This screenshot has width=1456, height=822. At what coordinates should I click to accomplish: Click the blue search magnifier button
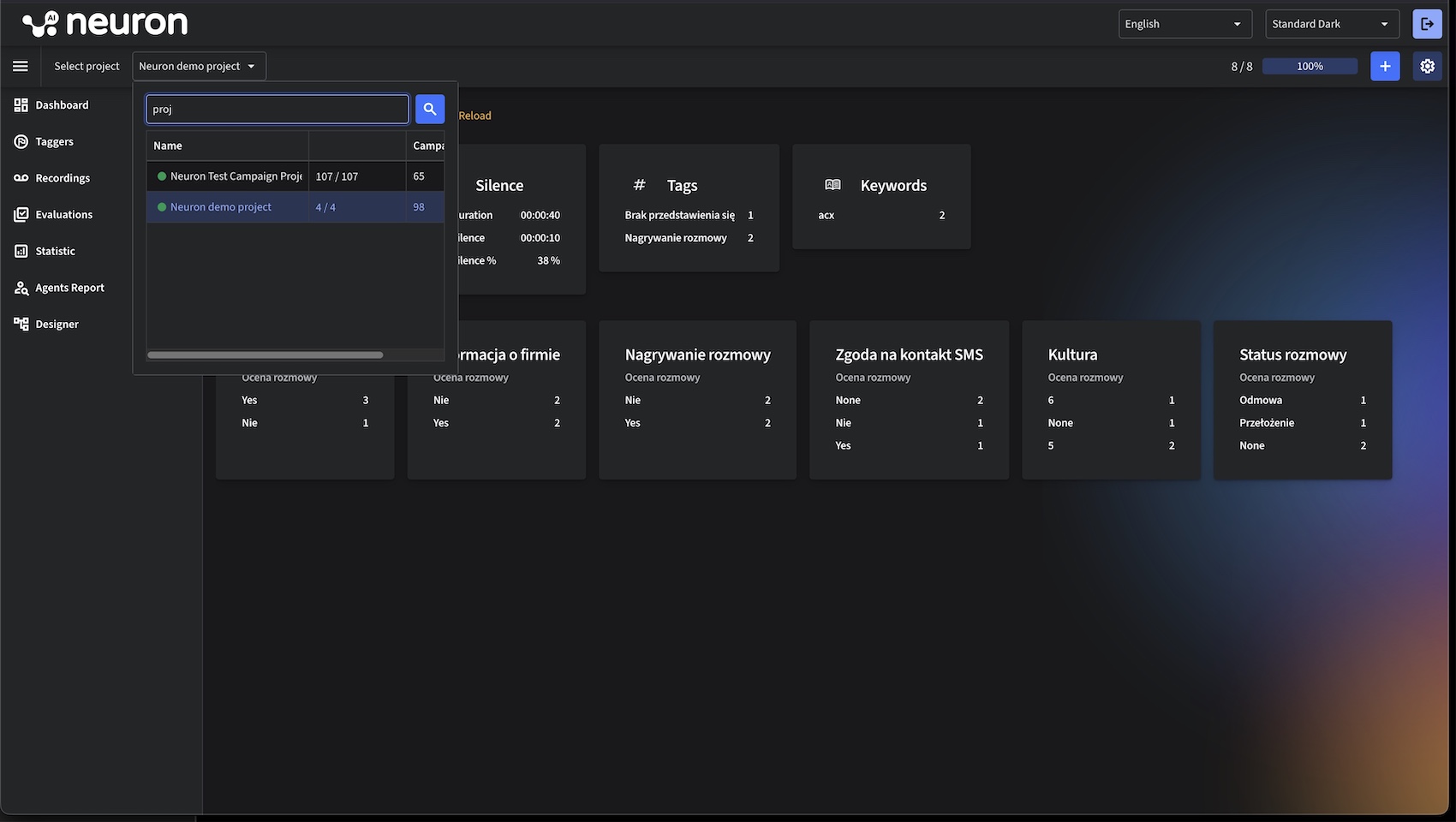(430, 109)
